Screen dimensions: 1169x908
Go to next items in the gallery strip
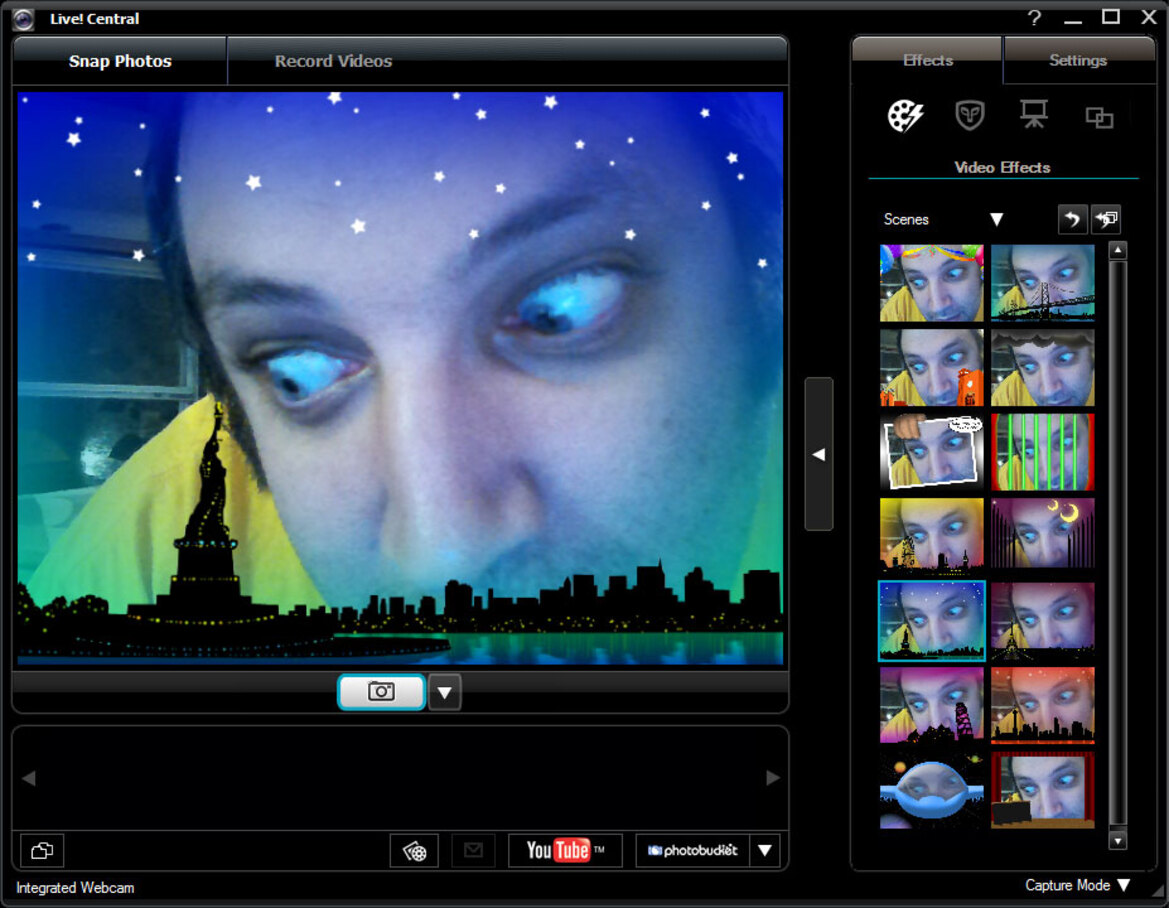pyautogui.click(x=773, y=778)
